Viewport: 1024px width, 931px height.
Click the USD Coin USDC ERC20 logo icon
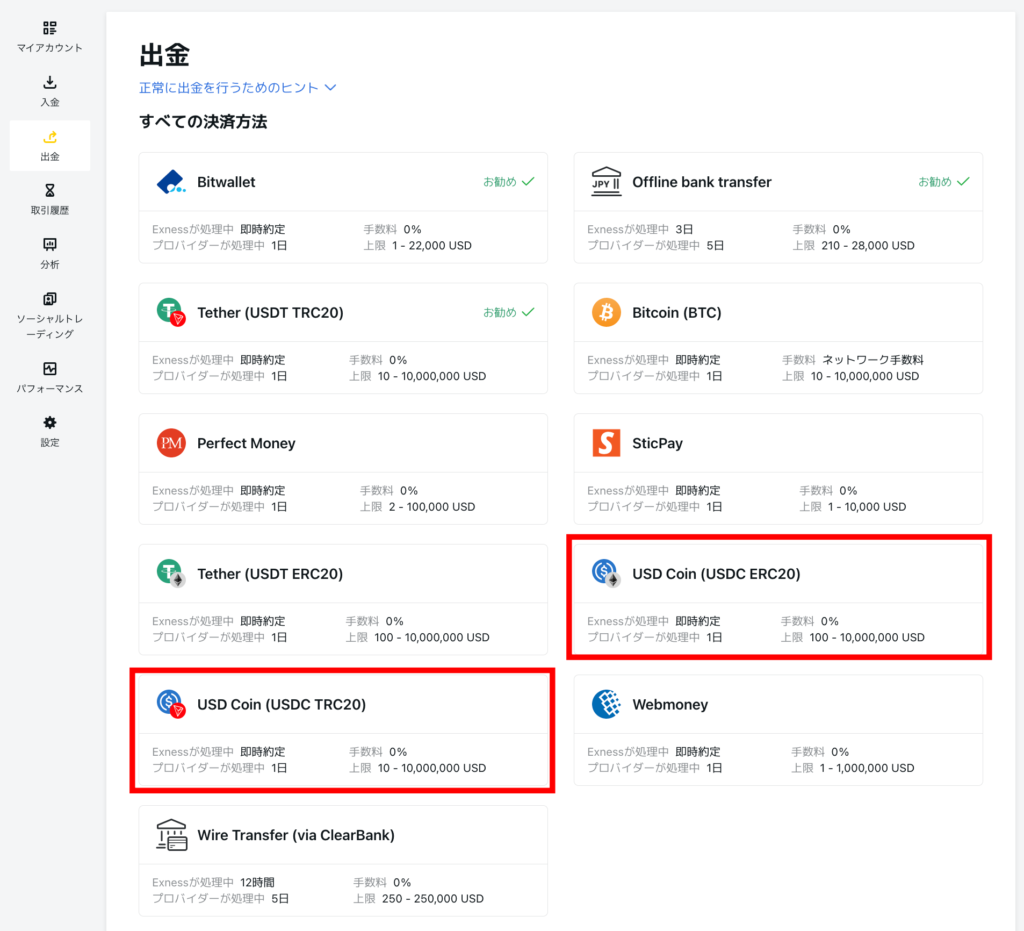(606, 573)
